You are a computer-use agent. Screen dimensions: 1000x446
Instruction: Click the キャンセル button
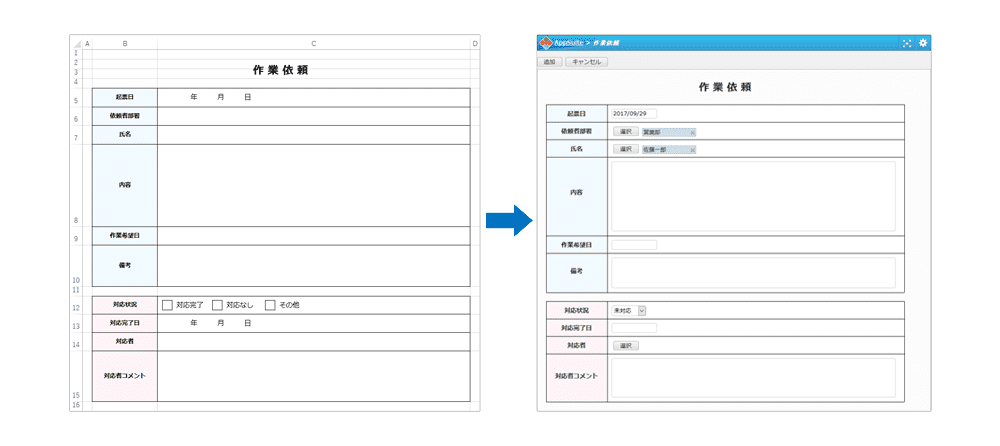tap(586, 62)
